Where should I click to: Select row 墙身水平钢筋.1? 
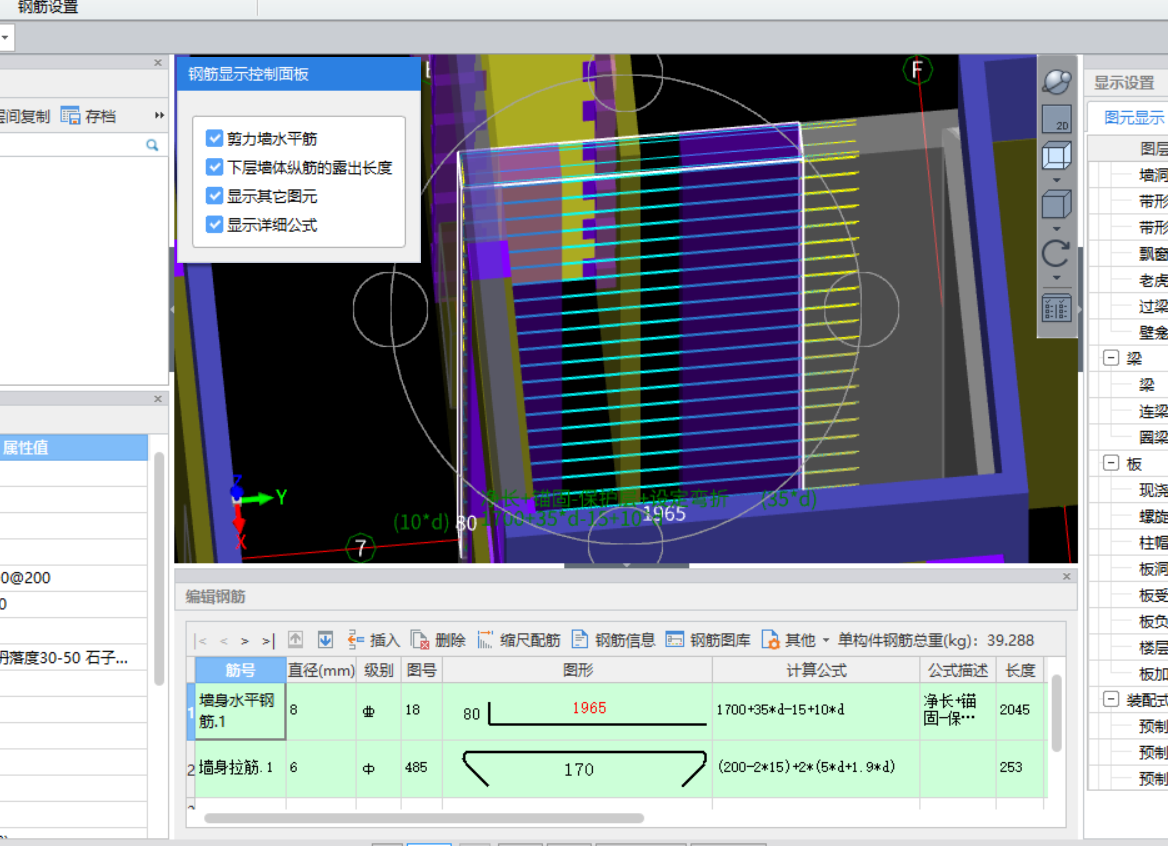(241, 710)
